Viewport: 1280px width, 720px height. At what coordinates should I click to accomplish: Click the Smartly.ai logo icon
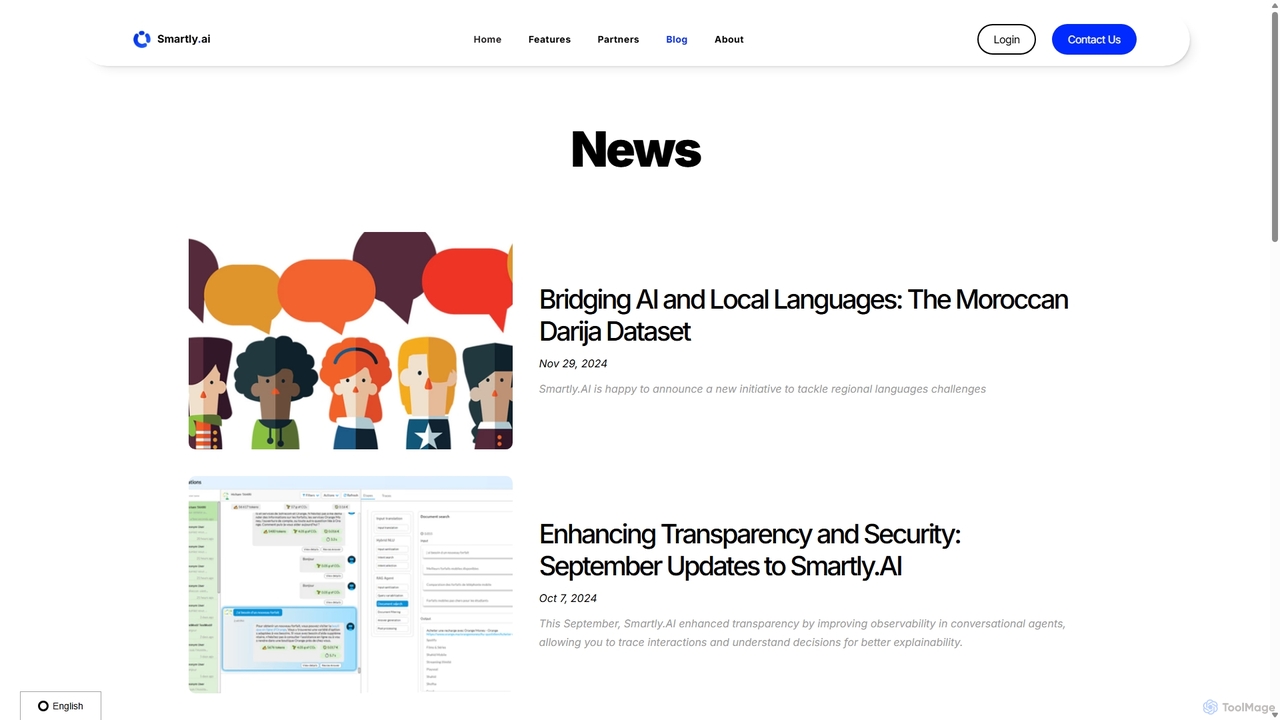point(142,39)
